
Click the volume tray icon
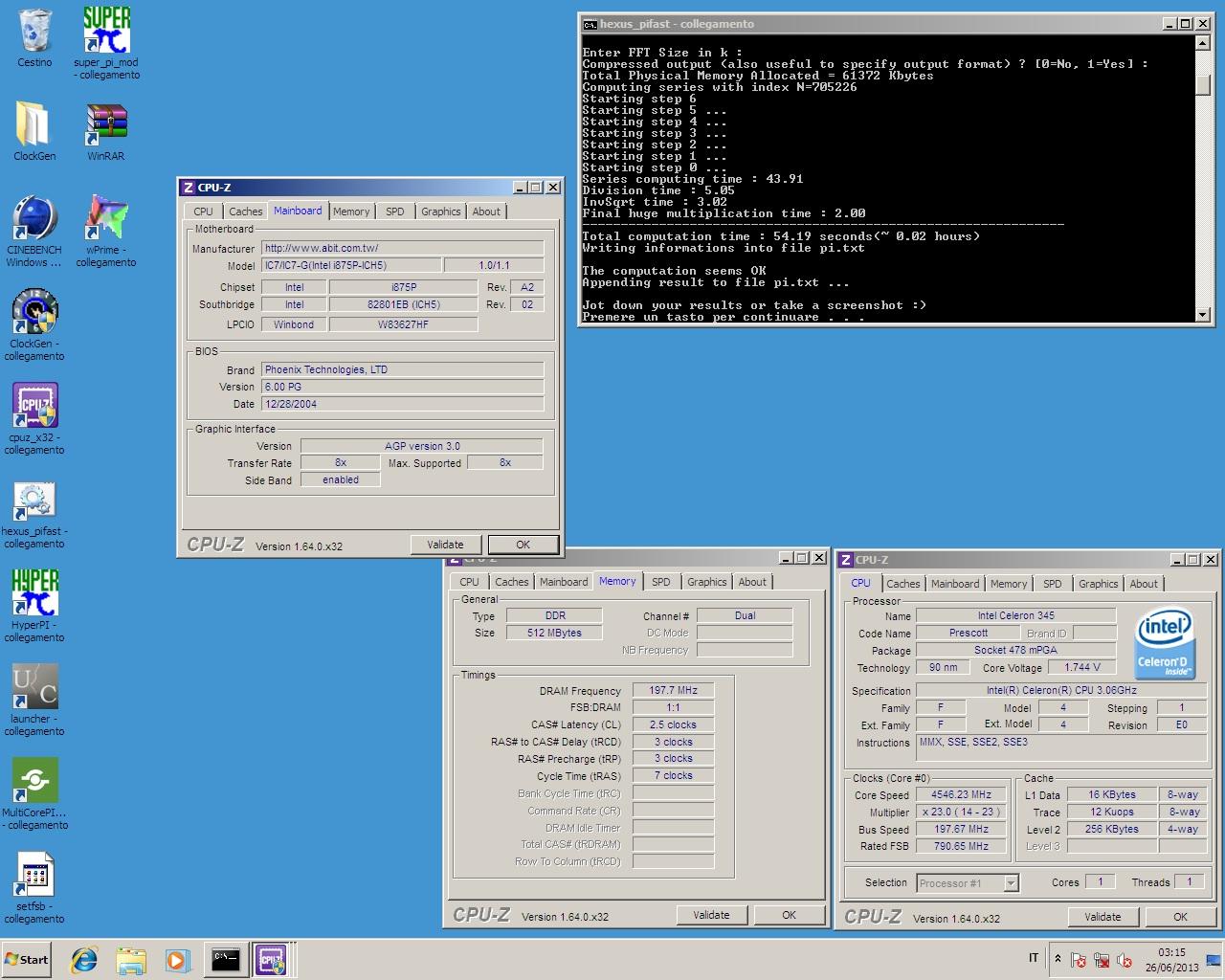pyautogui.click(x=1125, y=960)
